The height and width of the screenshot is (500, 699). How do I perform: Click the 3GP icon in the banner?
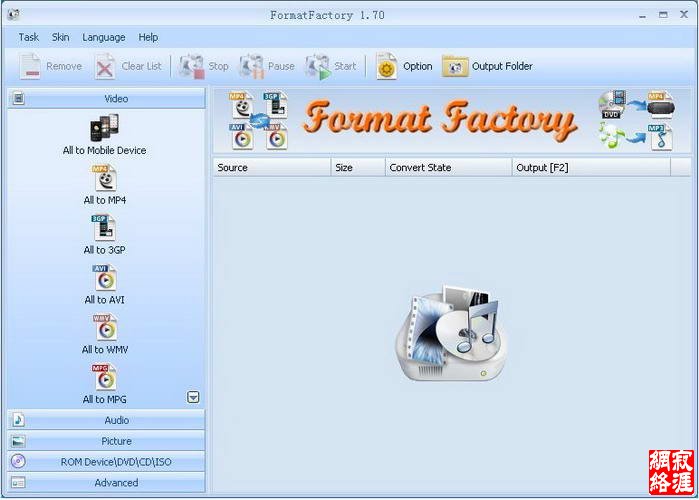click(x=275, y=104)
